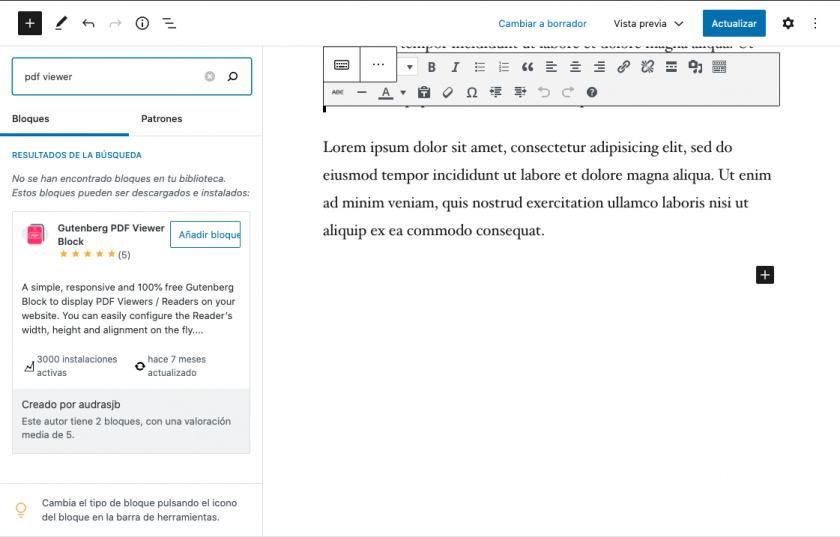This screenshot has height=537, width=840.
Task: Switch to the Patrones tab
Action: point(162,119)
